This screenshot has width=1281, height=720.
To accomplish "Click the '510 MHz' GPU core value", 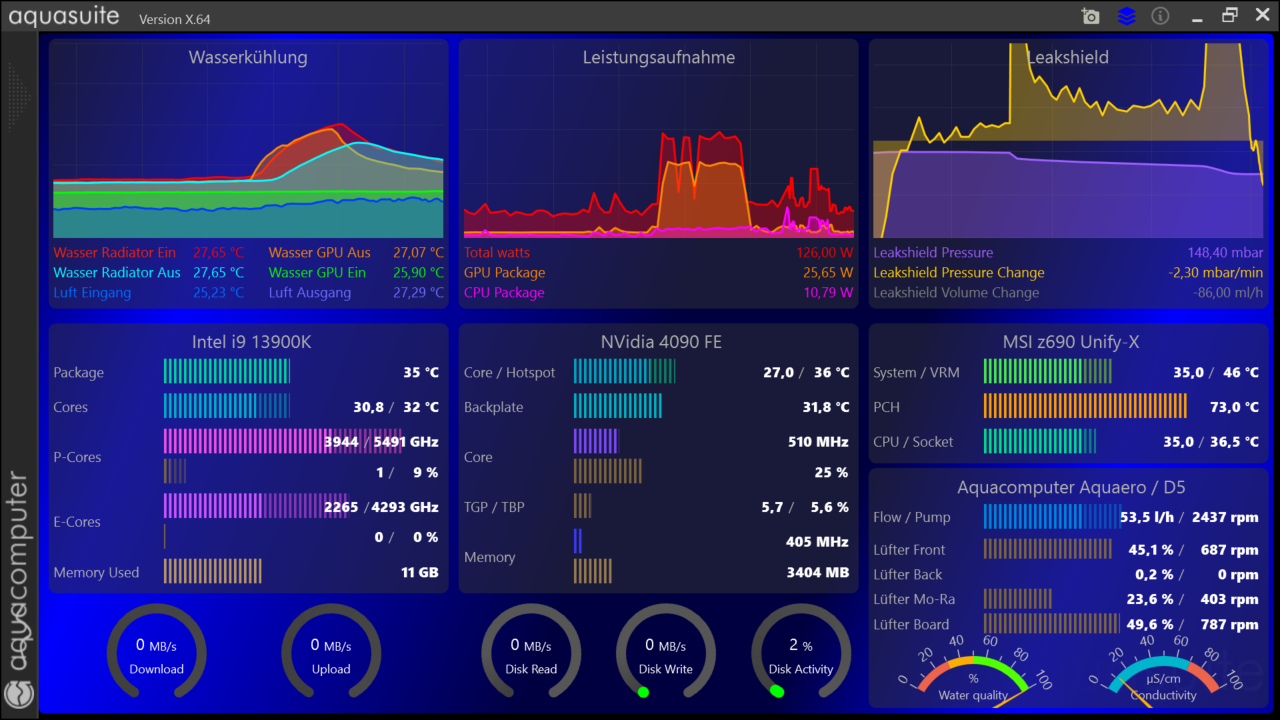I will tap(818, 441).
